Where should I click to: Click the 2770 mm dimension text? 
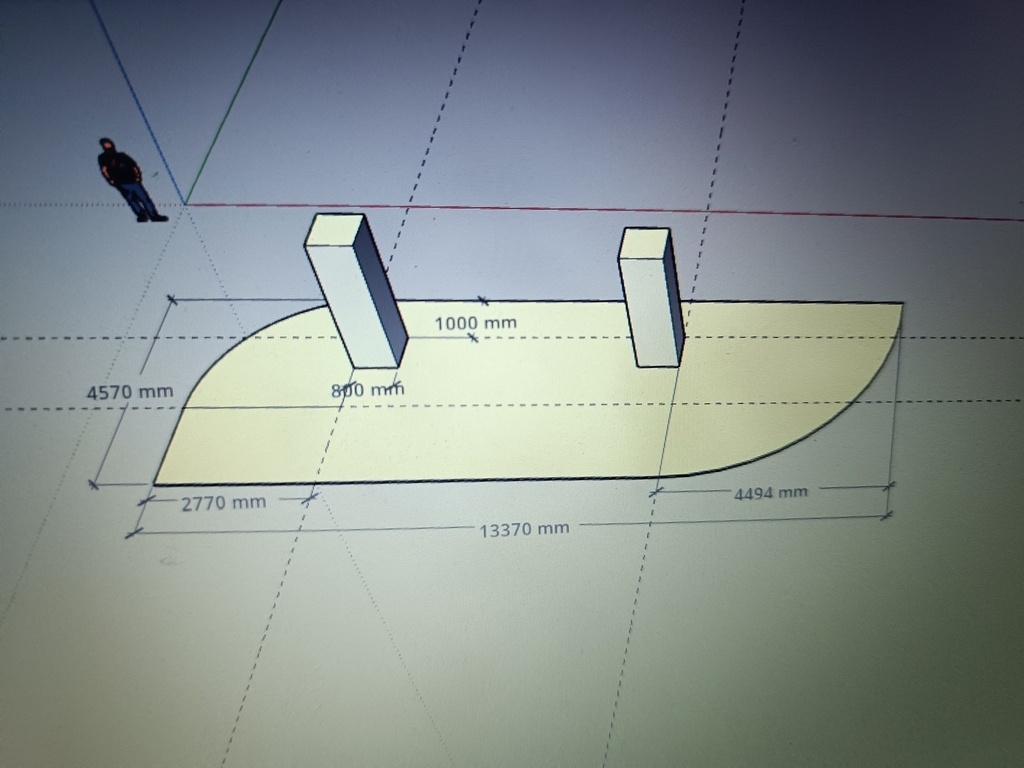(x=223, y=502)
